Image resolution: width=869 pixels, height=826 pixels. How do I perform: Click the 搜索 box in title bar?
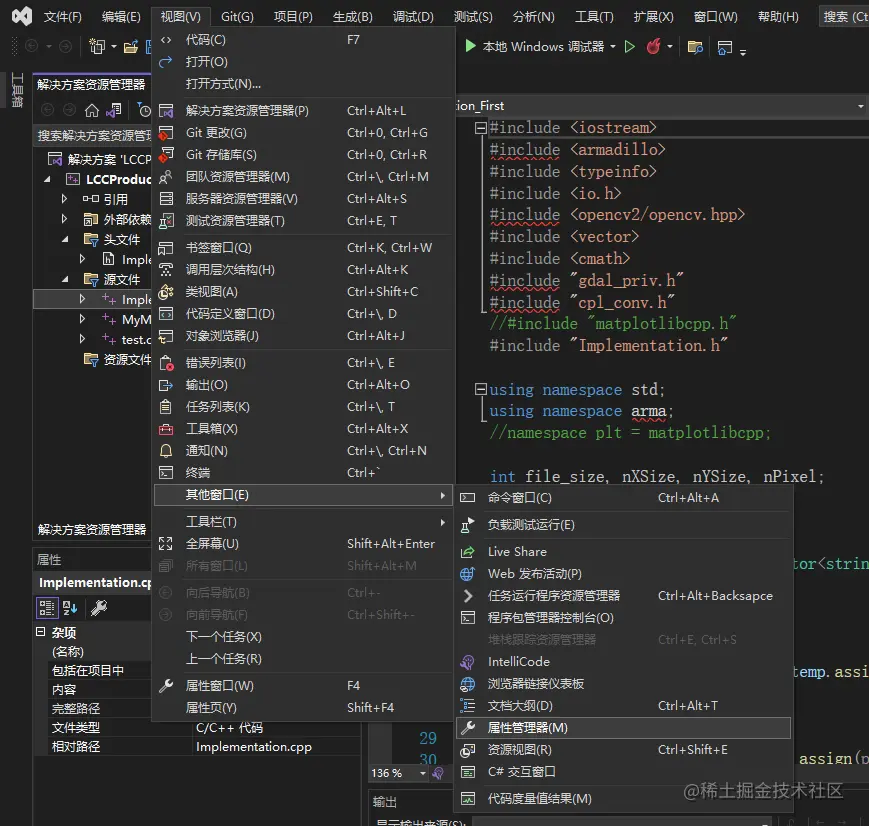pyautogui.click(x=844, y=17)
